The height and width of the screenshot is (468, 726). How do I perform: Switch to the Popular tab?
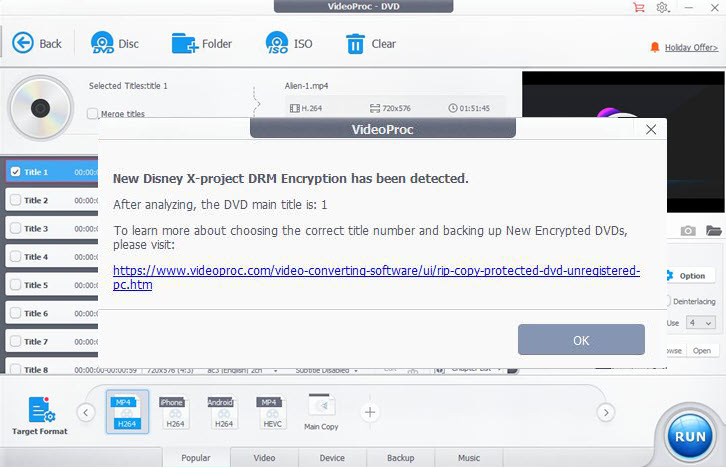click(x=196, y=457)
